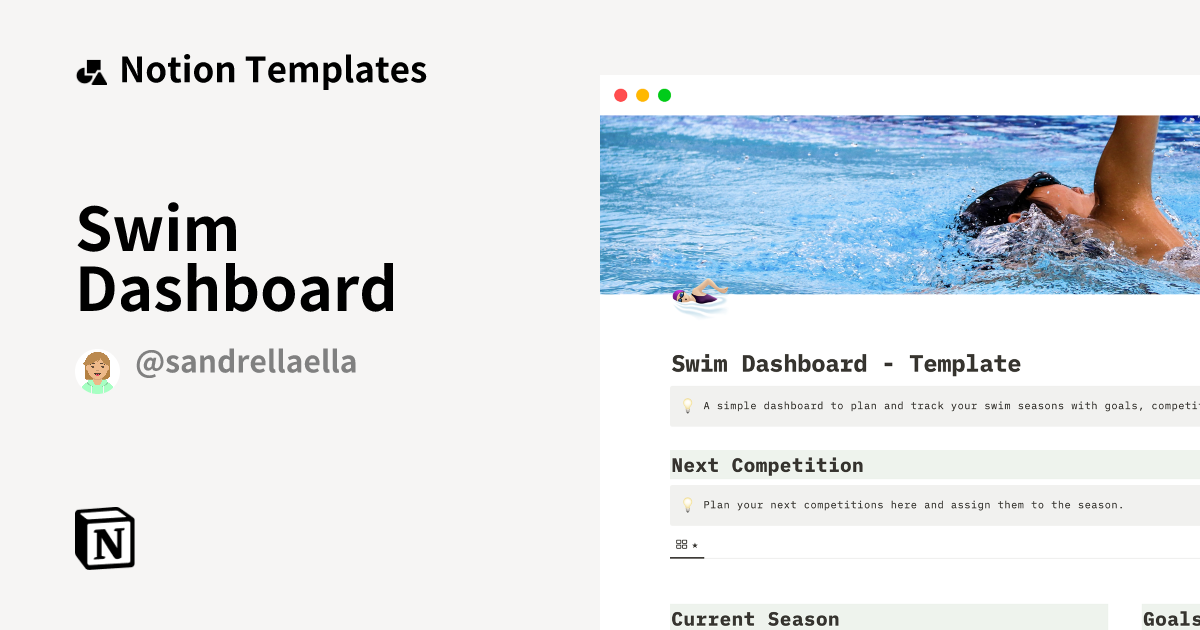Select the Next Competition section heading
Viewport: 1200px width, 630px height.
pyautogui.click(x=767, y=465)
